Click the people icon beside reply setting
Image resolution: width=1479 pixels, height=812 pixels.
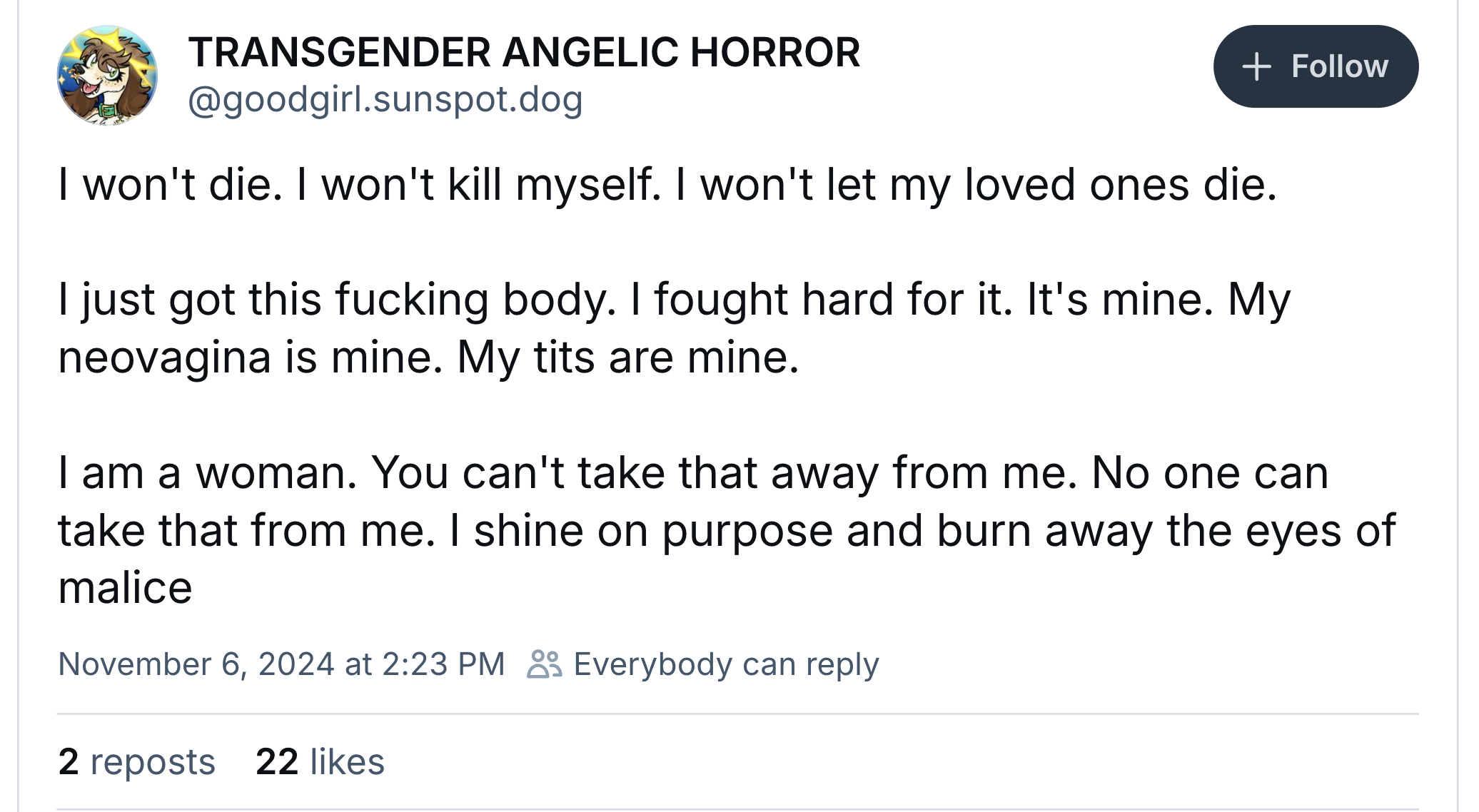[x=544, y=664]
